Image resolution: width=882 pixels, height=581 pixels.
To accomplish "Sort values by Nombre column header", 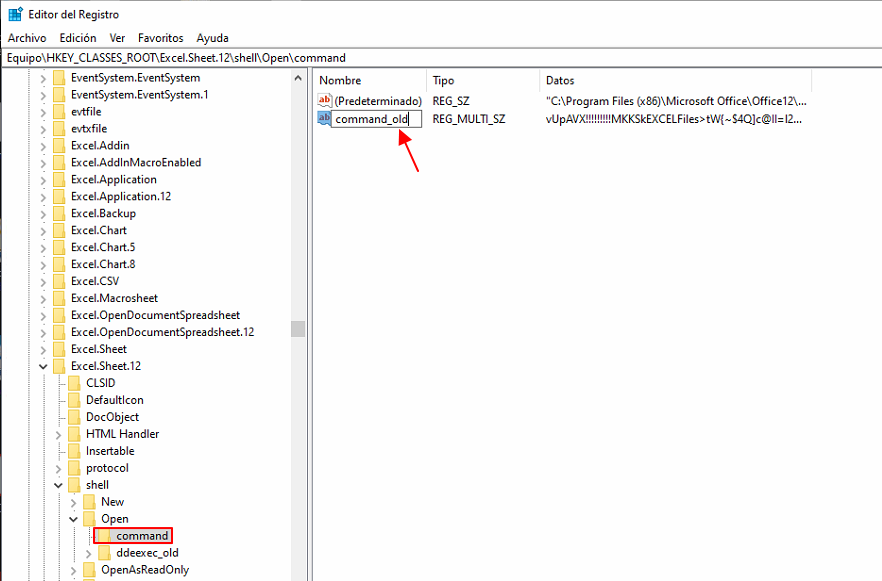I will click(x=370, y=80).
